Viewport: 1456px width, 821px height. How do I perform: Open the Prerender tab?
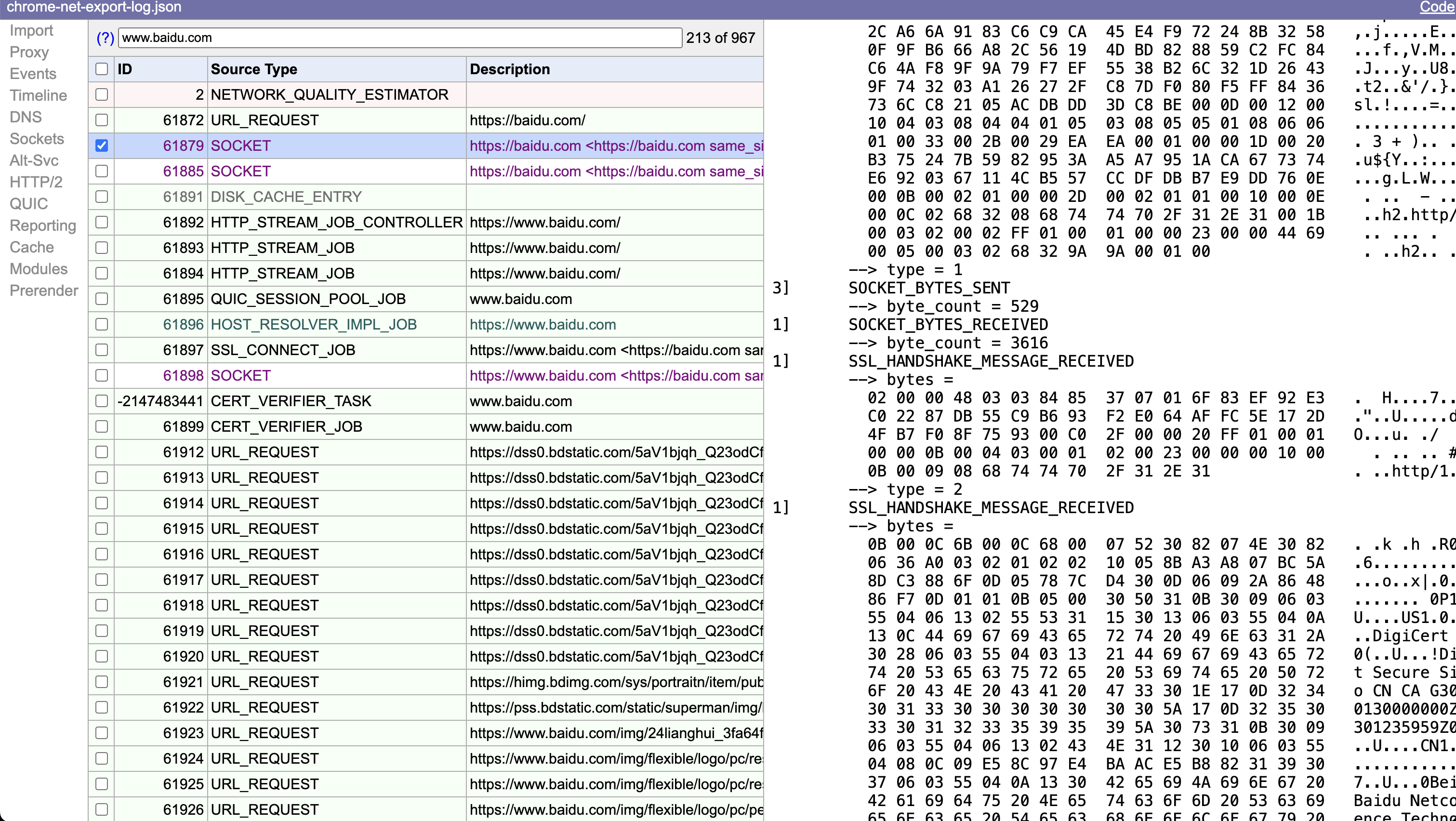pyautogui.click(x=43, y=291)
